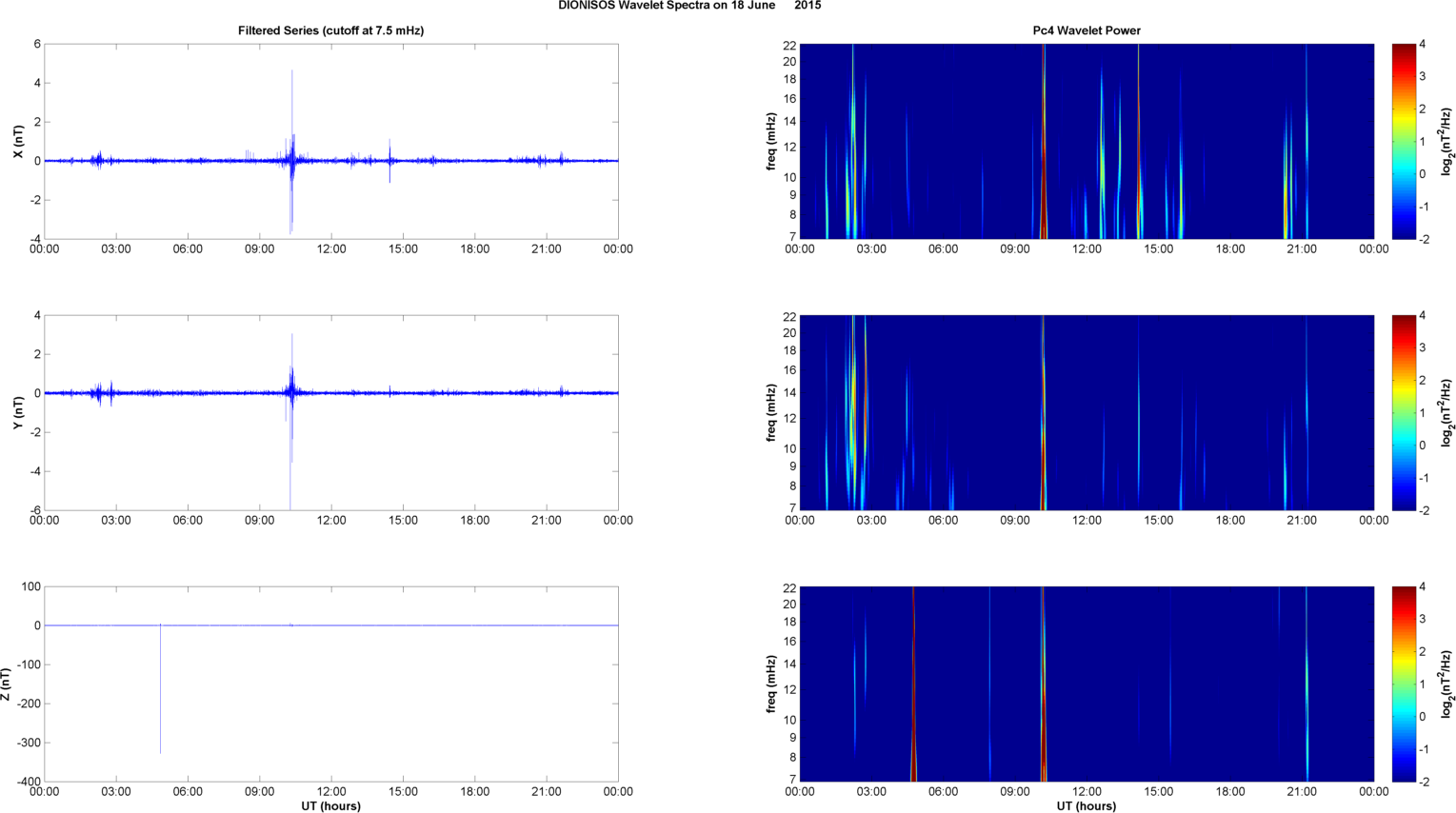The width and height of the screenshot is (1456, 813).
Task: Click 'freq (mHz)' label of the middle spectrogram
Action: (x=770, y=413)
